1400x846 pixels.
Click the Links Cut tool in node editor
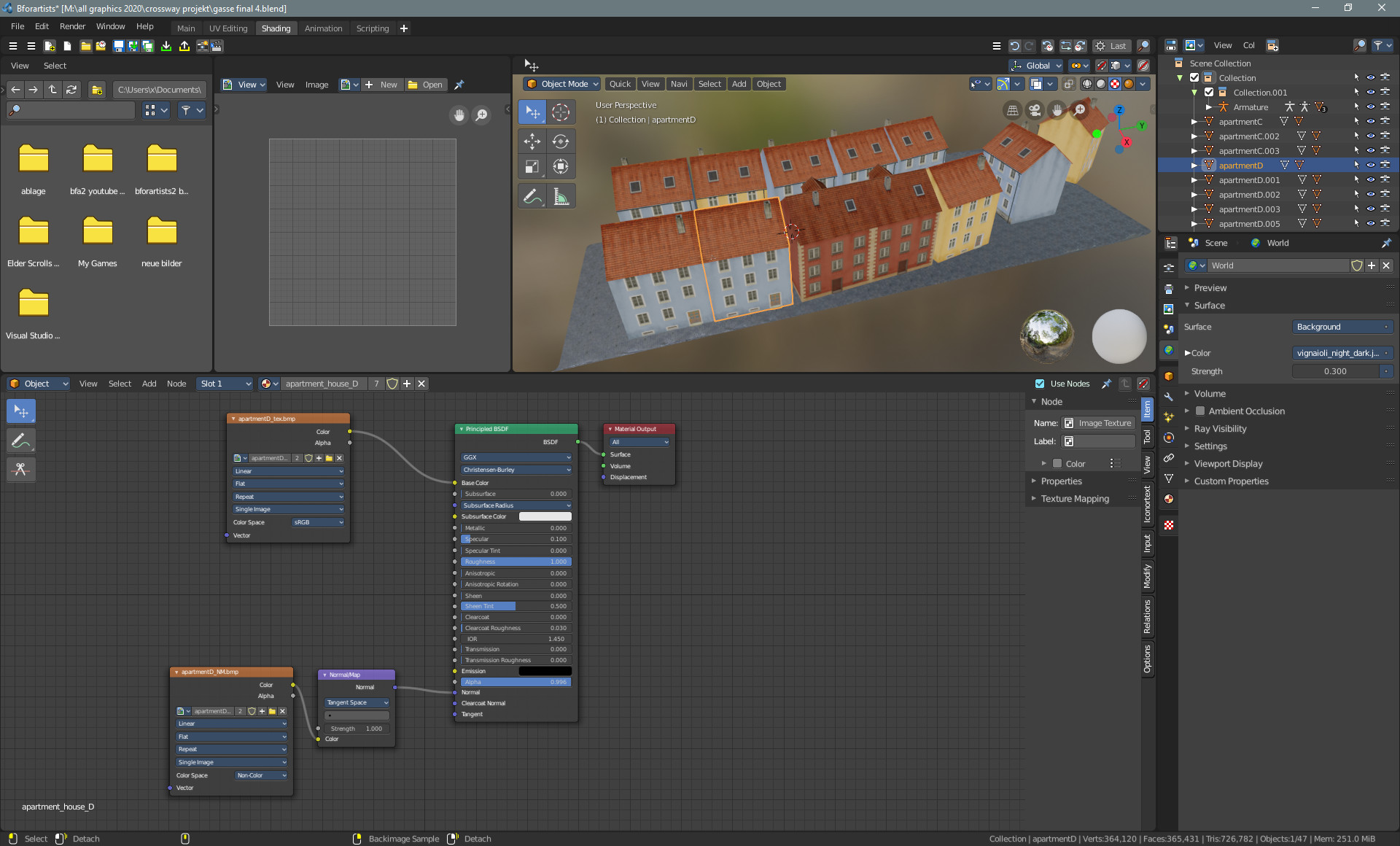click(x=21, y=469)
